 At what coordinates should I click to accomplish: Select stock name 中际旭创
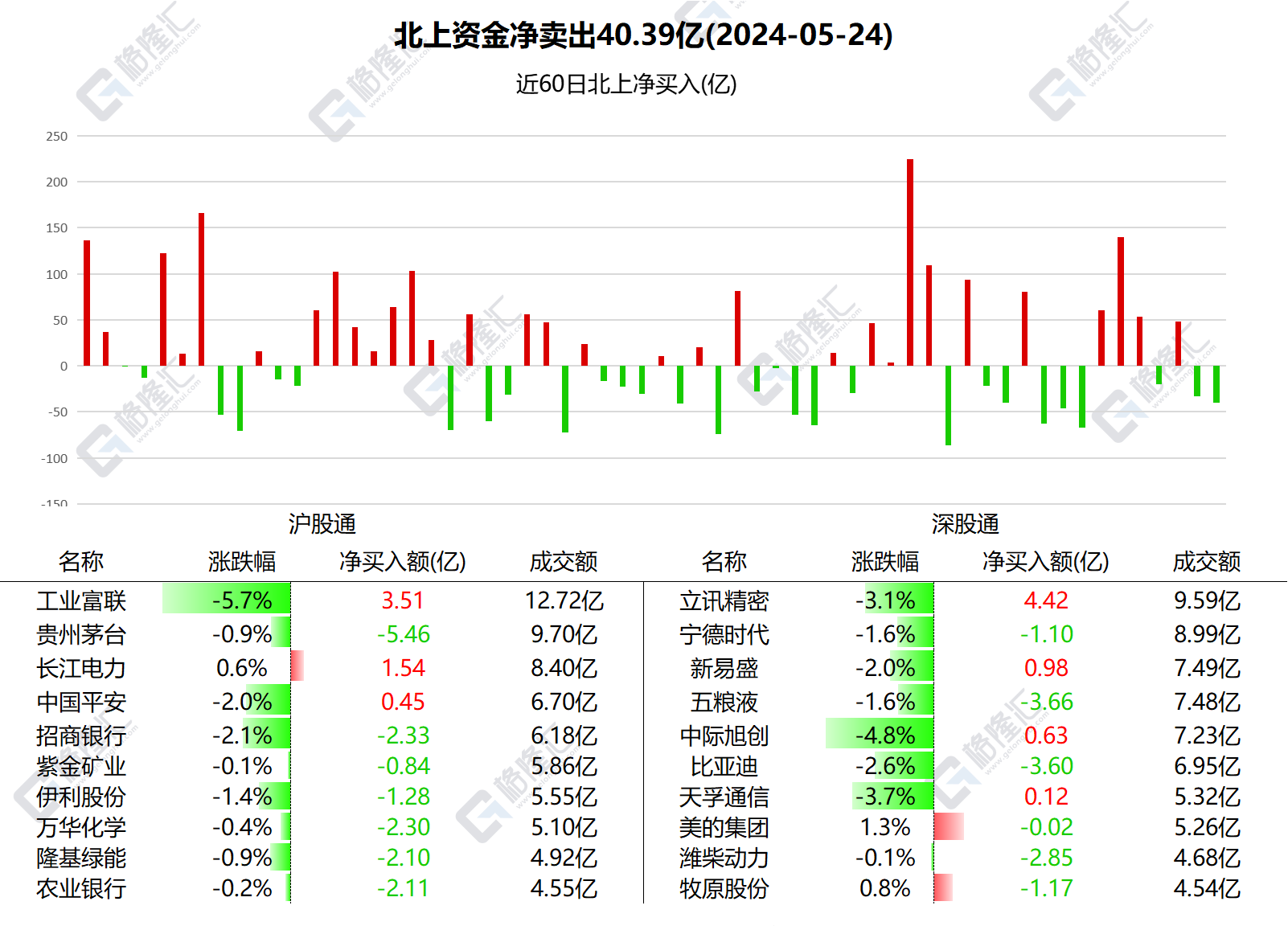point(724,735)
